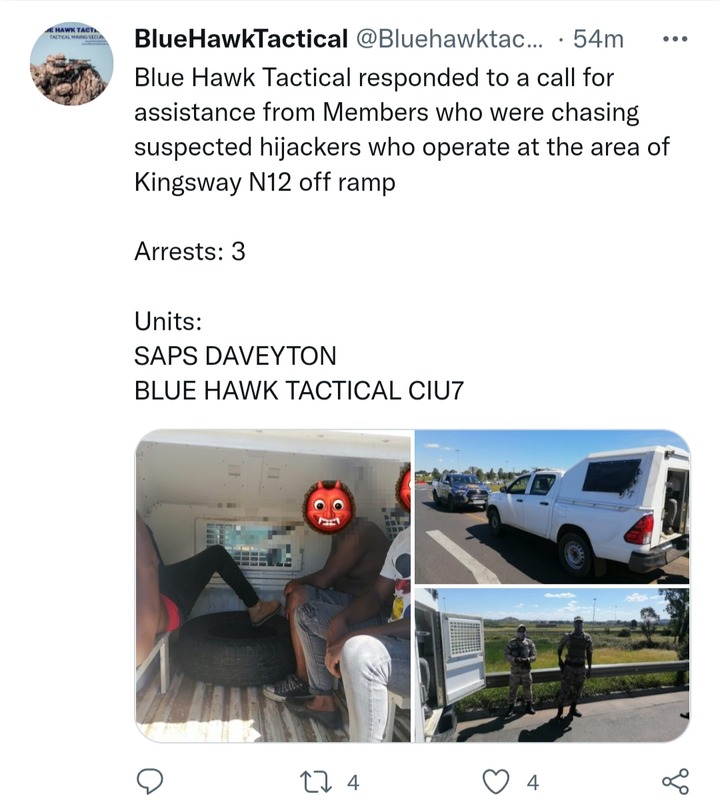Screen dimensions: 720x810
Task: Open the photo of suspects inside van
Action: tap(273, 586)
